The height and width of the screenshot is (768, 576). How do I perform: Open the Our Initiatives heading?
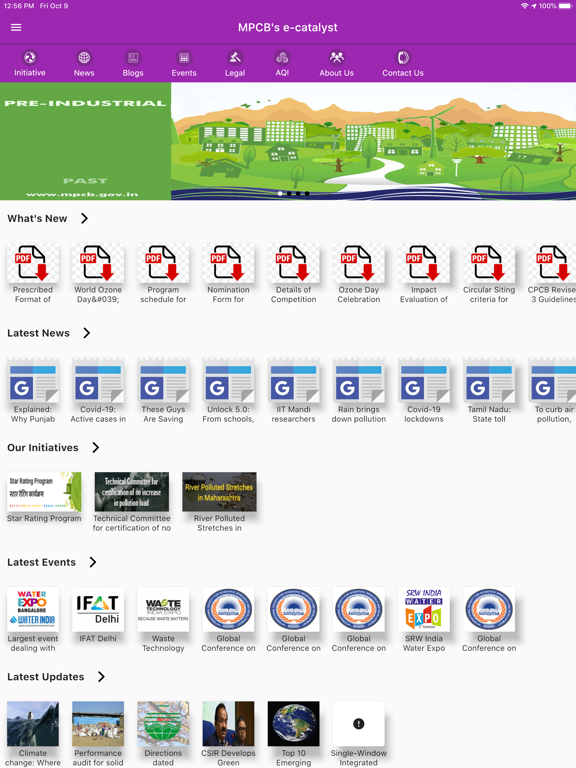[43, 448]
